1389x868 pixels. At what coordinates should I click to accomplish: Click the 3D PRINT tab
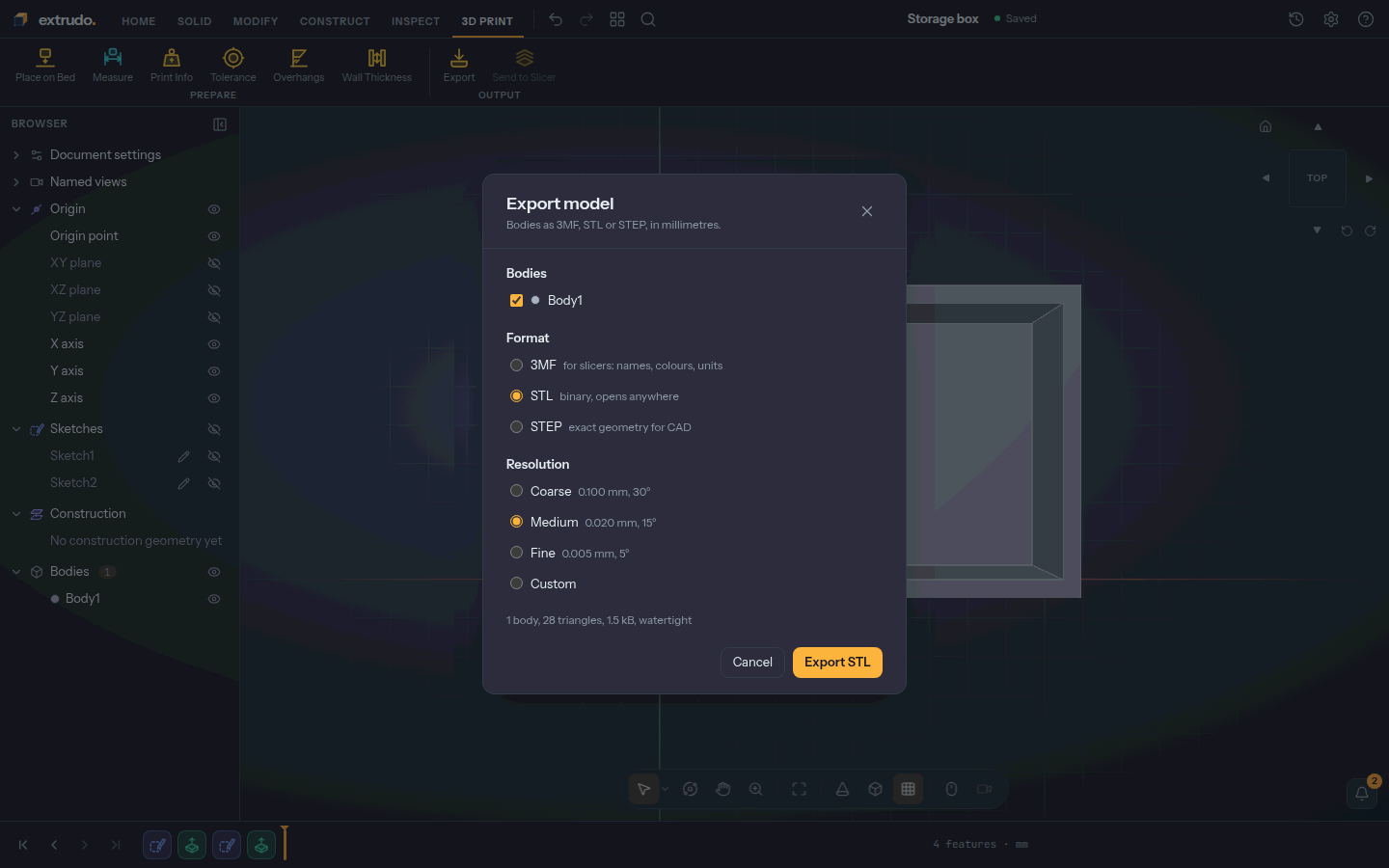click(x=487, y=21)
